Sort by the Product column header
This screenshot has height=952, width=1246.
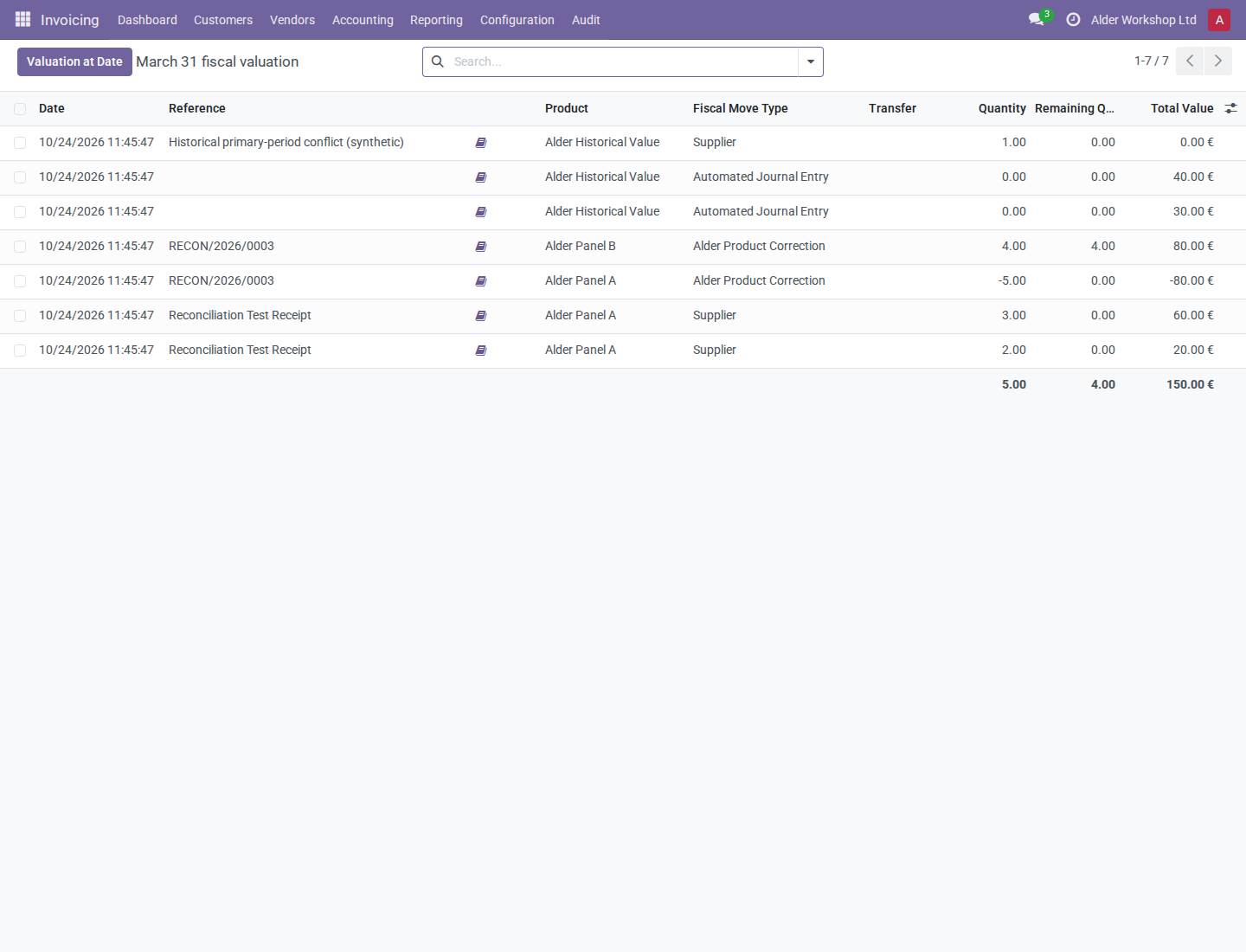(x=567, y=108)
